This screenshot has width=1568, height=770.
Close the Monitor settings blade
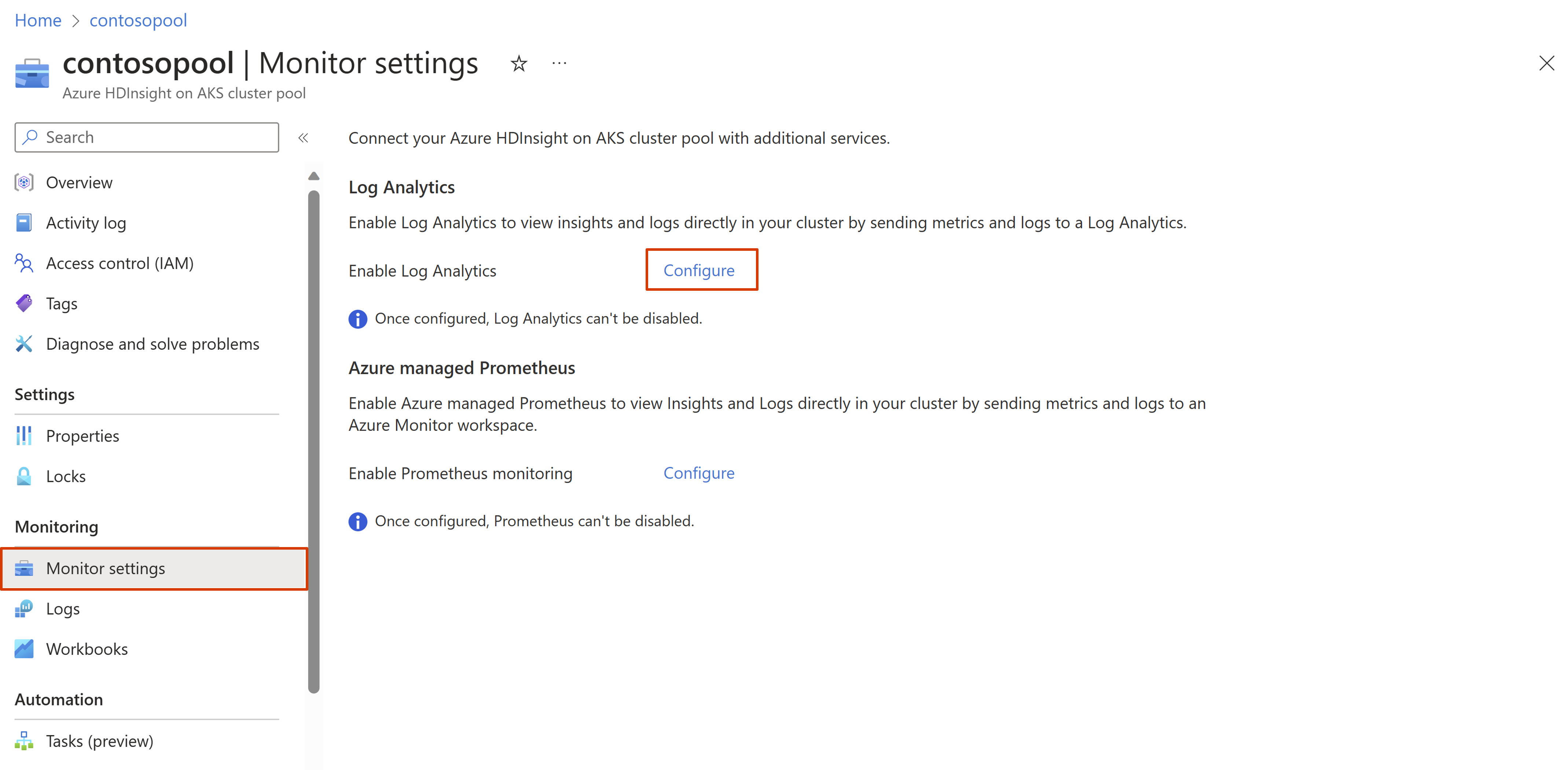[1546, 63]
